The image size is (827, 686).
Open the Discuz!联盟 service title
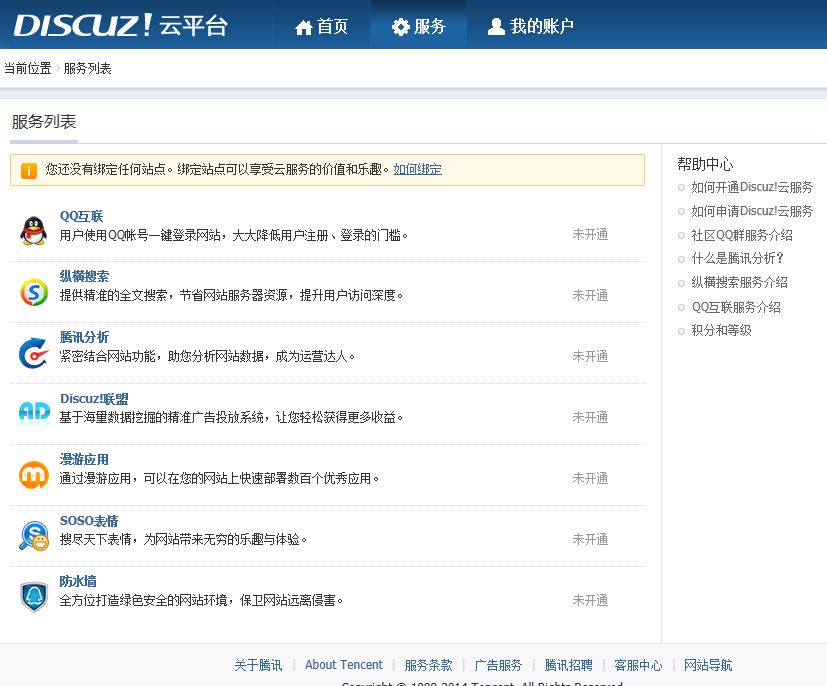tap(94, 399)
